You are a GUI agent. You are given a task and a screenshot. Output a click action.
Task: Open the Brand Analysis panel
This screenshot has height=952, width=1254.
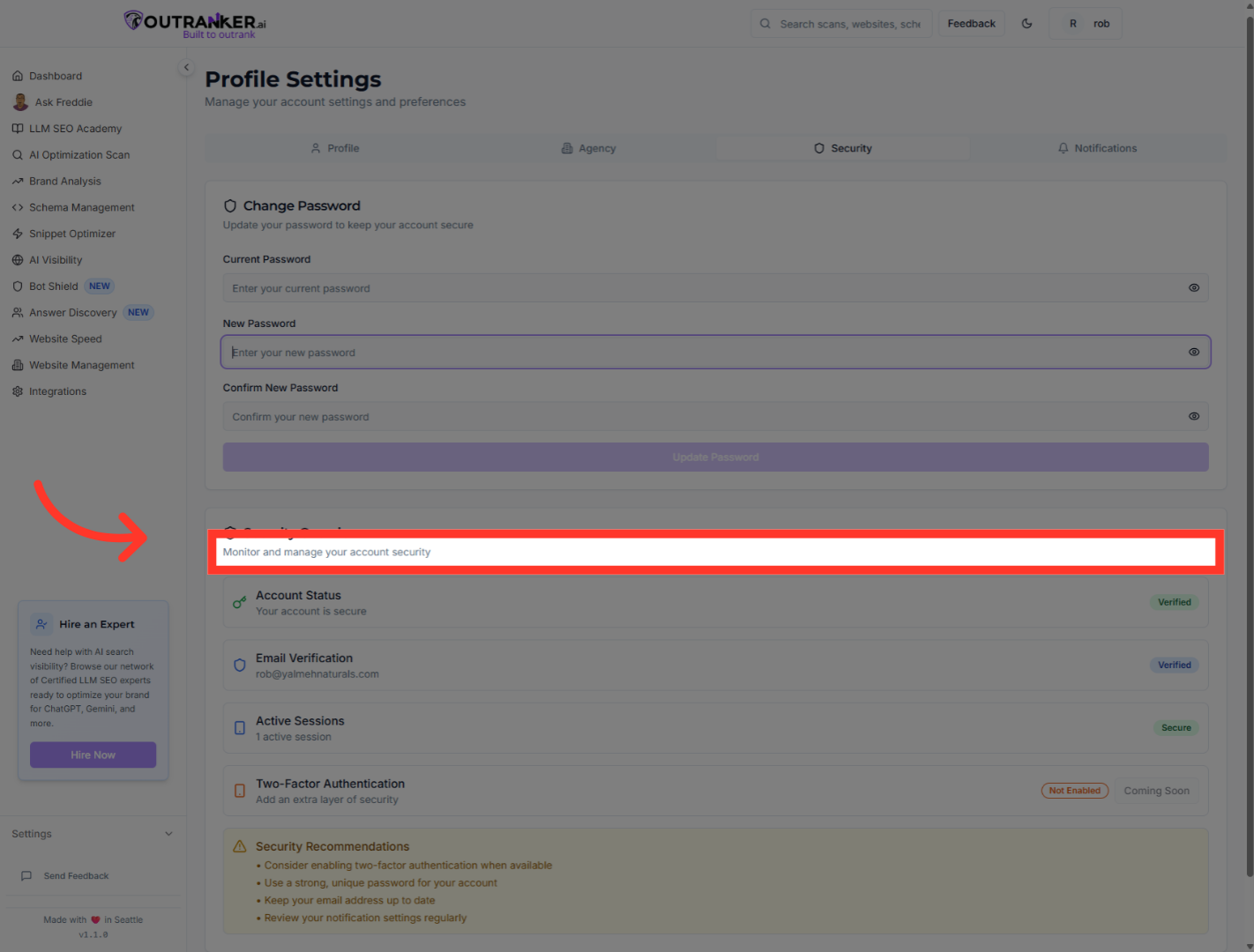coord(64,181)
